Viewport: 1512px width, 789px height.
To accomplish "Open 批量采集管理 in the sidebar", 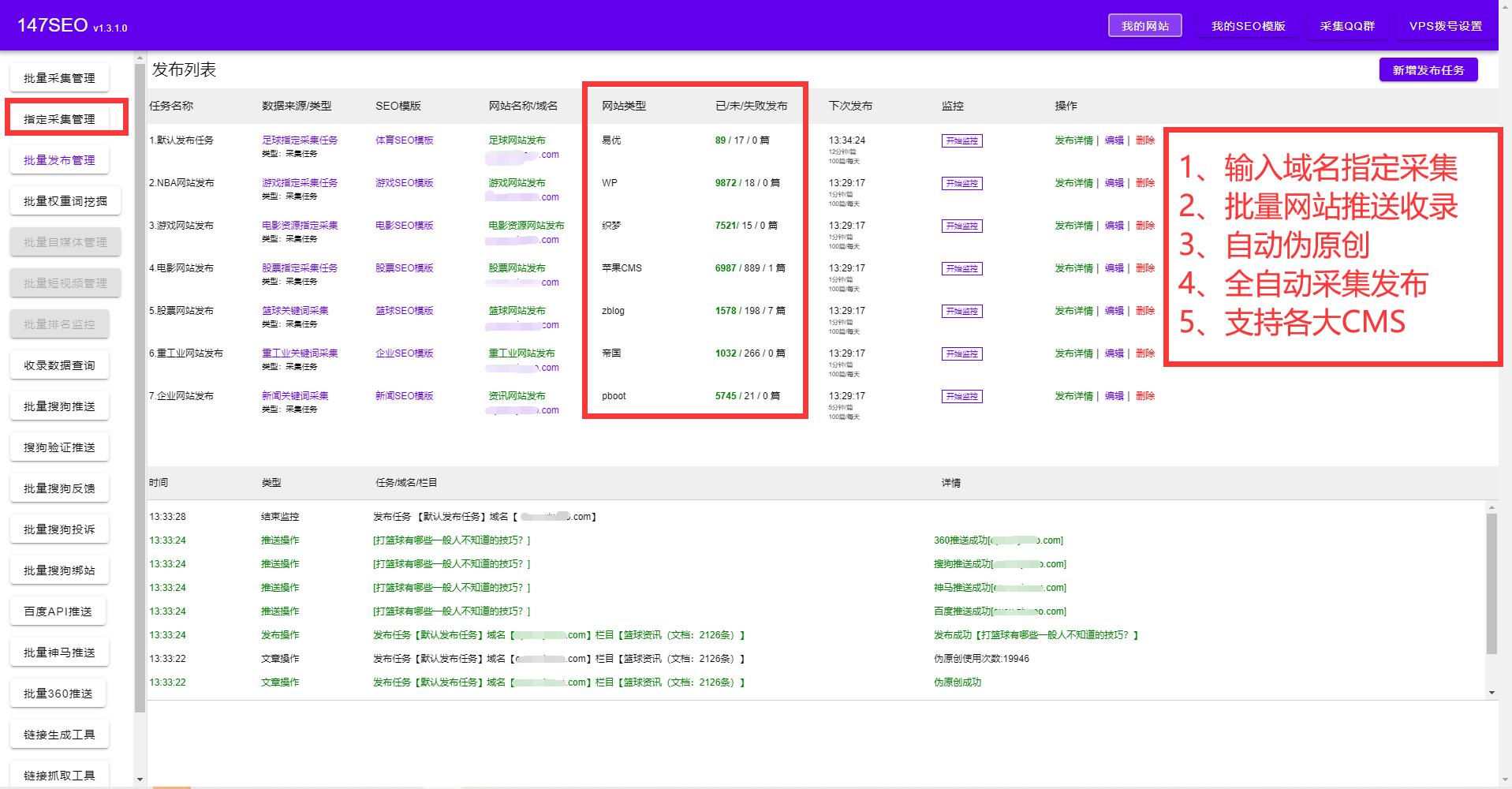I will tap(59, 77).
